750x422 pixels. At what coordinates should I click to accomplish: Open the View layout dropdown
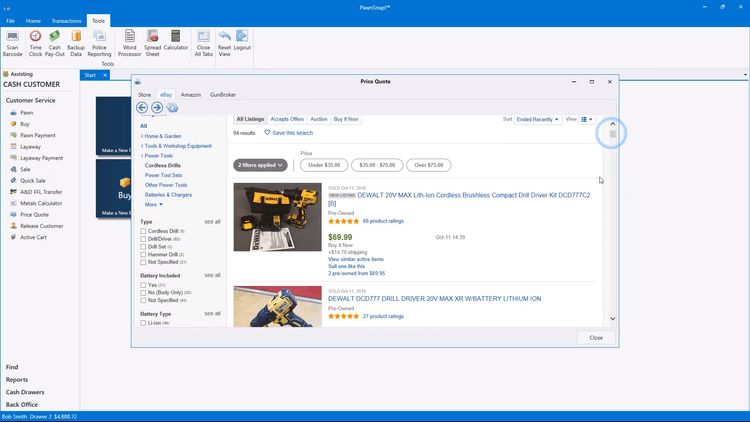click(x=587, y=120)
